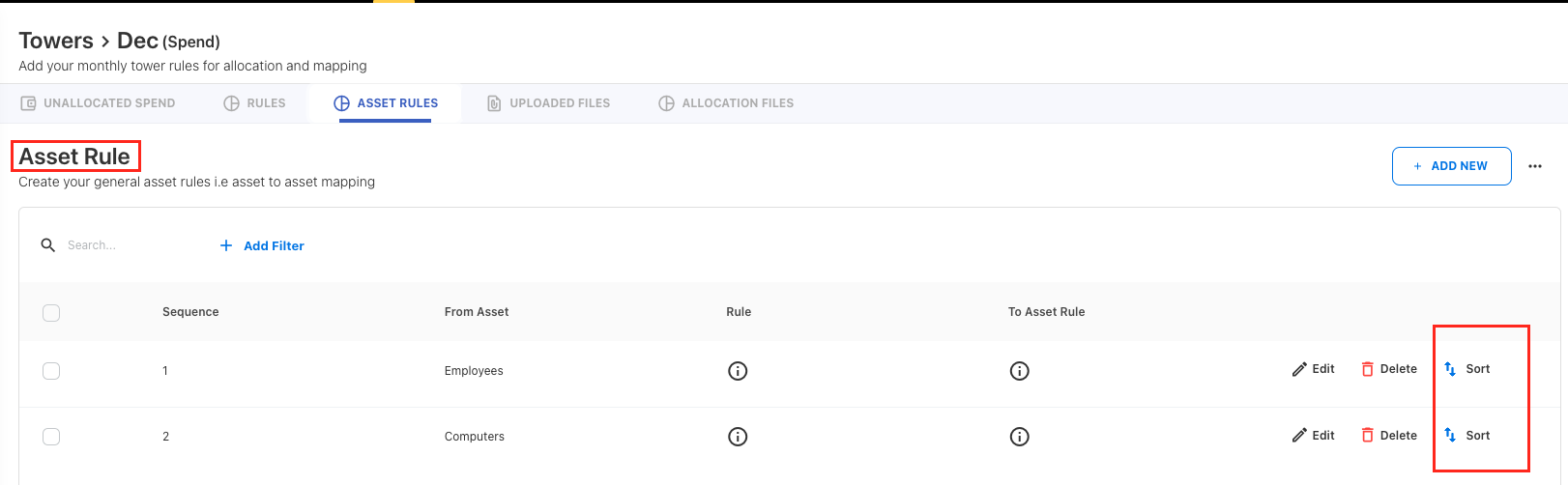The width and height of the screenshot is (1568, 485).
Task: Switch to the Unallocated Spend tab
Action: coord(98,103)
